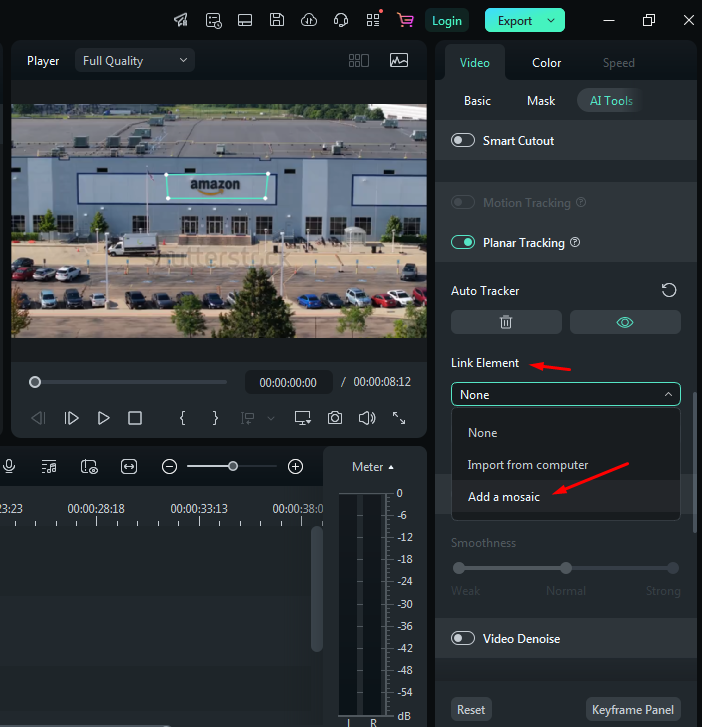
Task: Step to the previous frame
Action: click(x=38, y=418)
